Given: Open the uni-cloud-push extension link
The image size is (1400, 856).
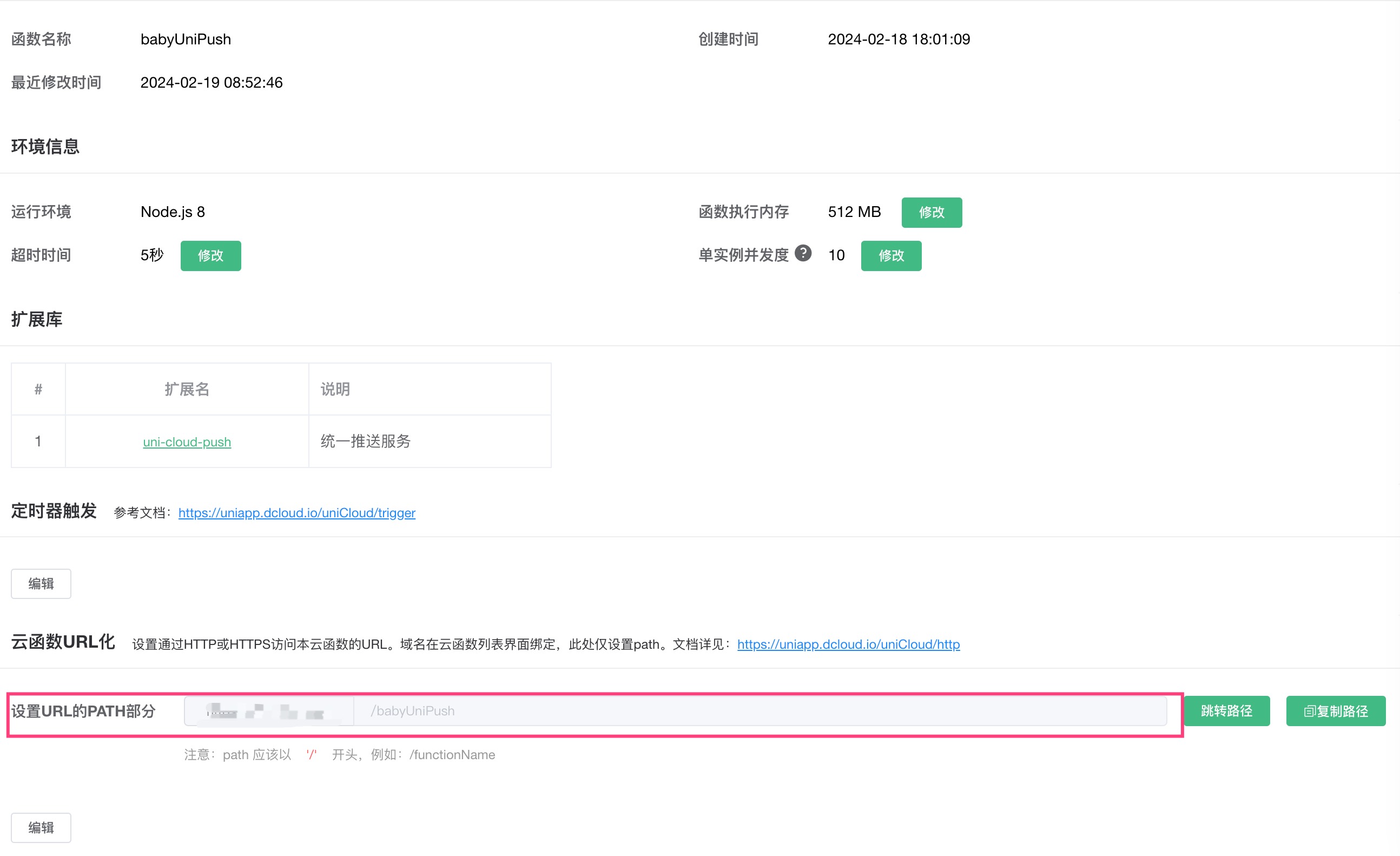Looking at the screenshot, I should coord(187,442).
